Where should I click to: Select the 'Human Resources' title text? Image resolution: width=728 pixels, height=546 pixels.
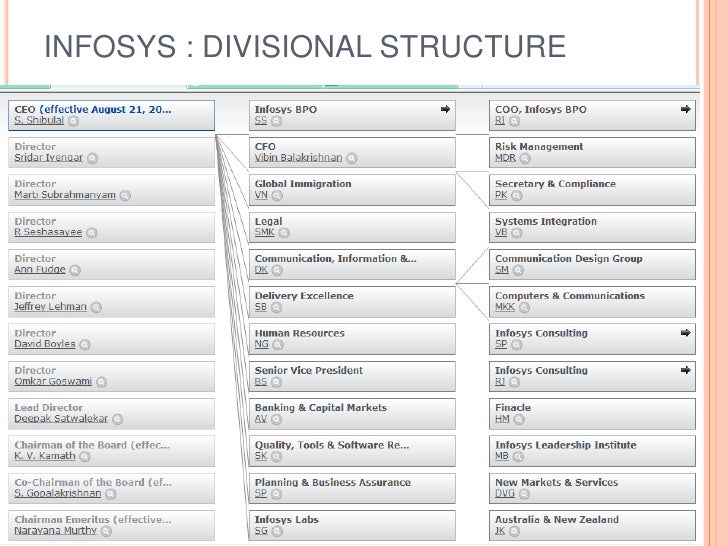(x=299, y=333)
